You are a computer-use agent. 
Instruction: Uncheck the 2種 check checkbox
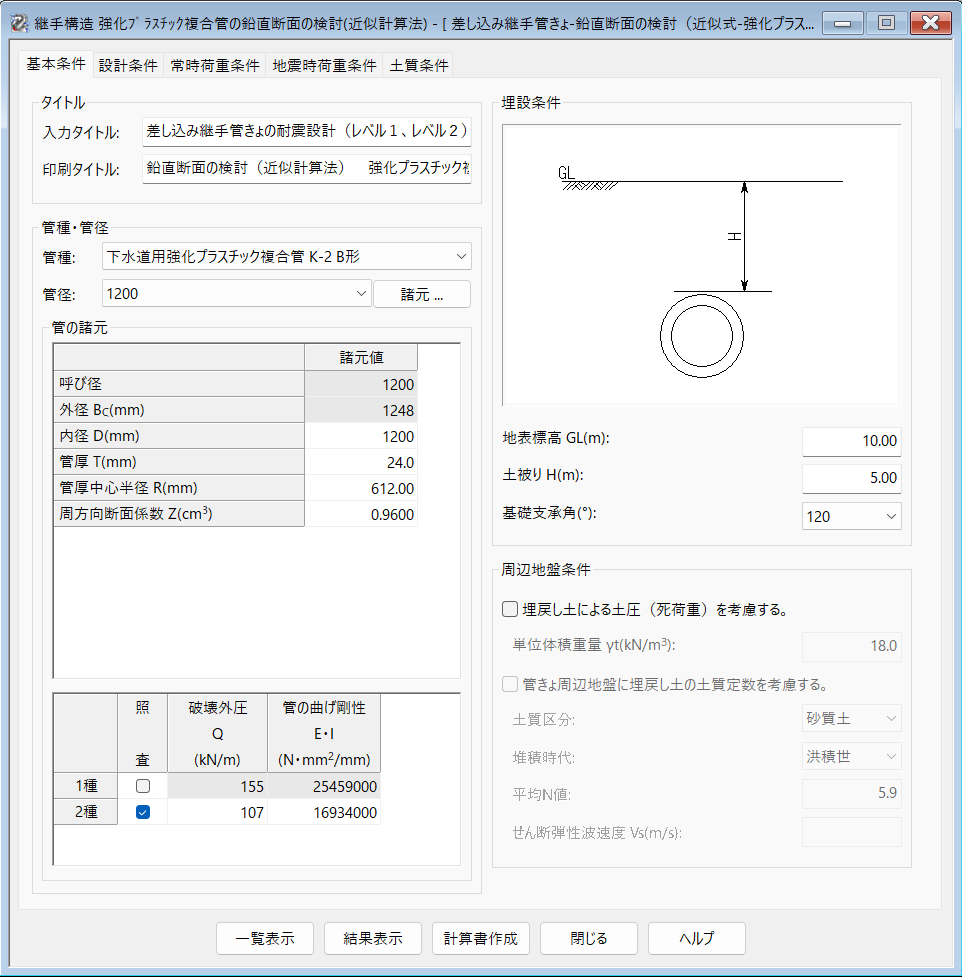point(142,813)
